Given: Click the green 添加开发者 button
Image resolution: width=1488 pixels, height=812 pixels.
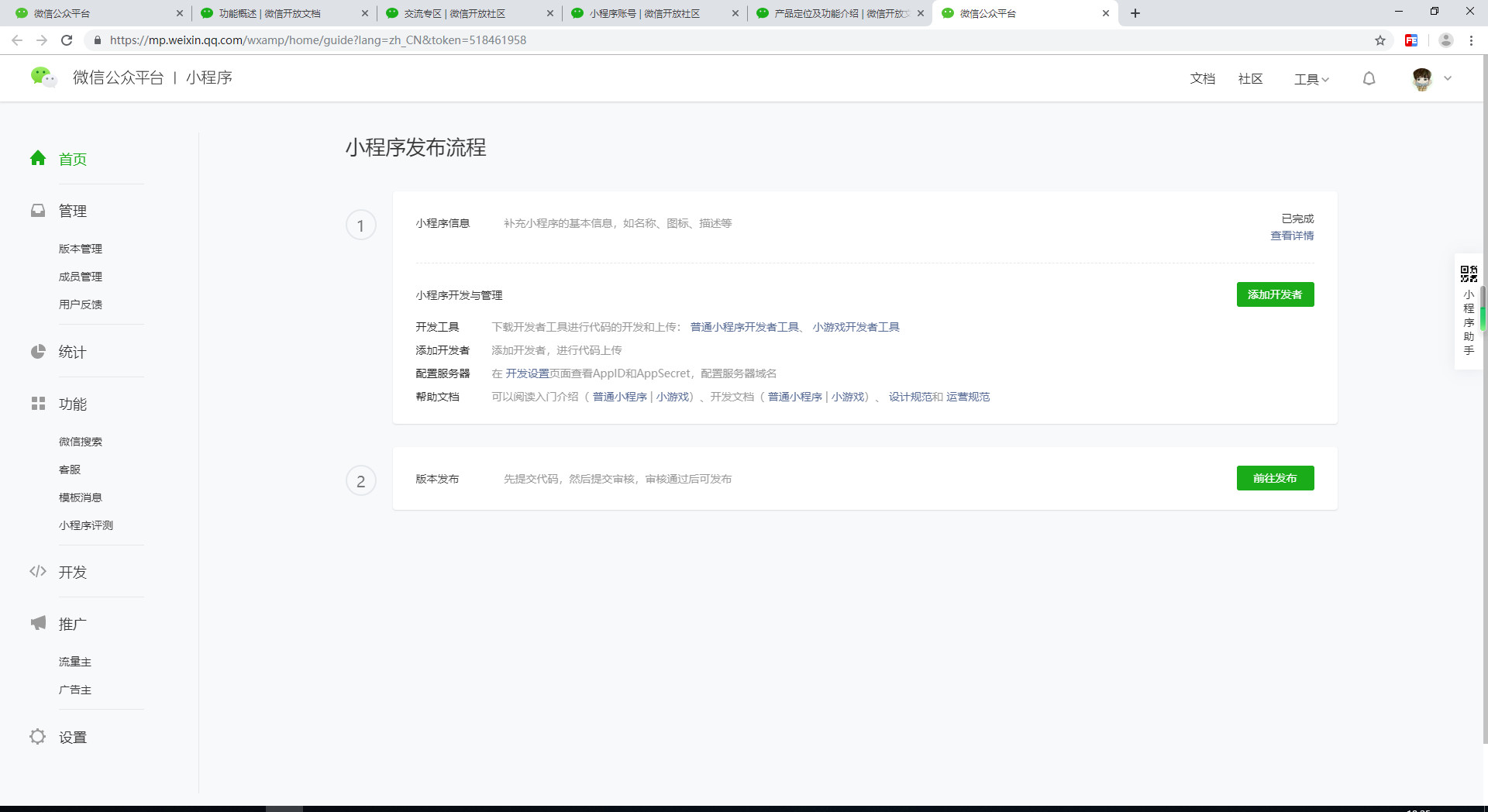Looking at the screenshot, I should click(x=1276, y=294).
